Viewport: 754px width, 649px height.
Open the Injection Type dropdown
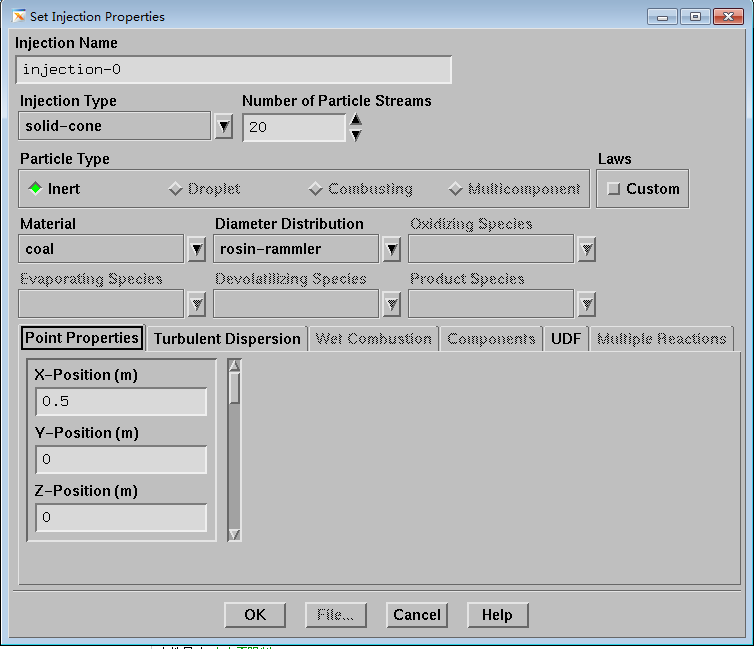pyautogui.click(x=224, y=127)
